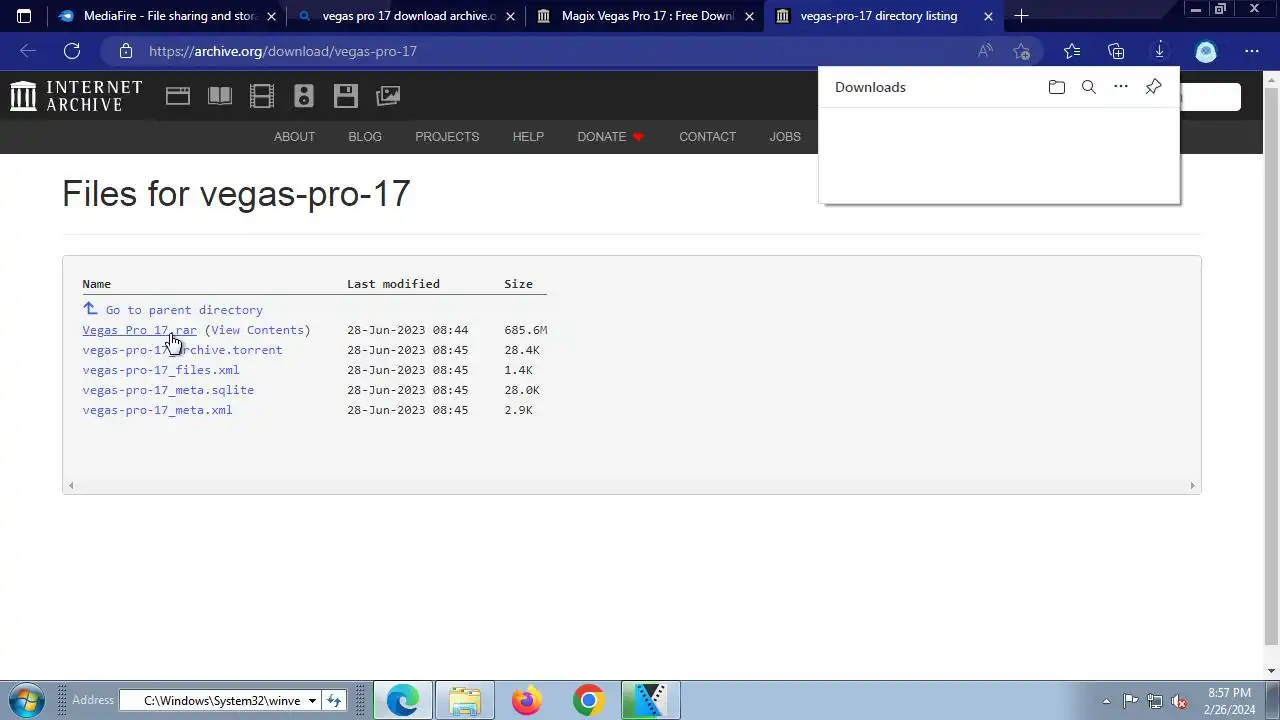Open DONATE in Archive navigation
1280x720 pixels.
610,137
